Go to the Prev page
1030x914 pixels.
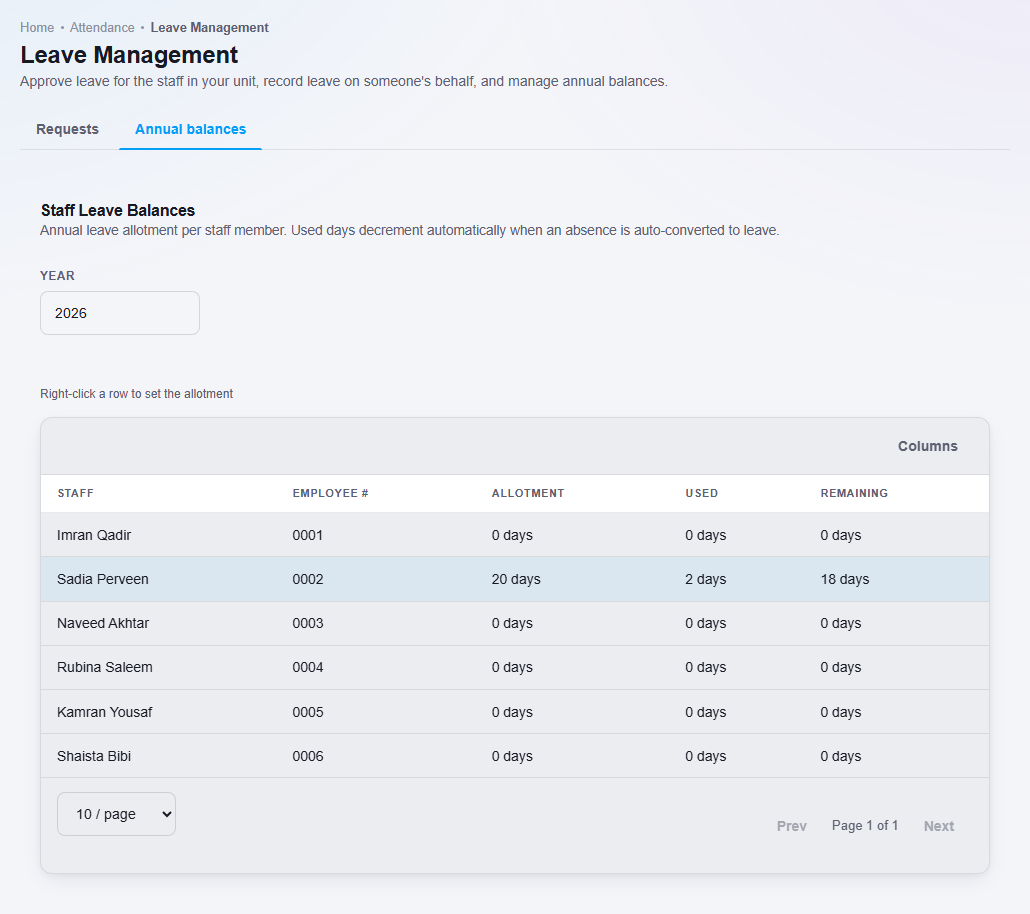pos(792,826)
